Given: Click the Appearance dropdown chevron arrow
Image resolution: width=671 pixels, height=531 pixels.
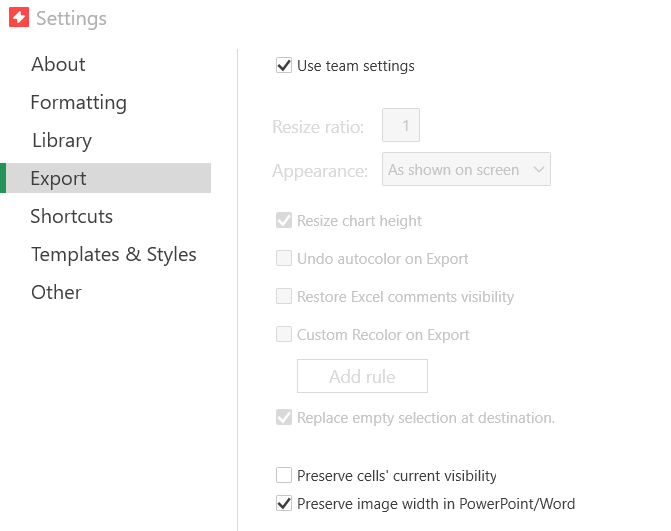Looking at the screenshot, I should click(539, 169).
